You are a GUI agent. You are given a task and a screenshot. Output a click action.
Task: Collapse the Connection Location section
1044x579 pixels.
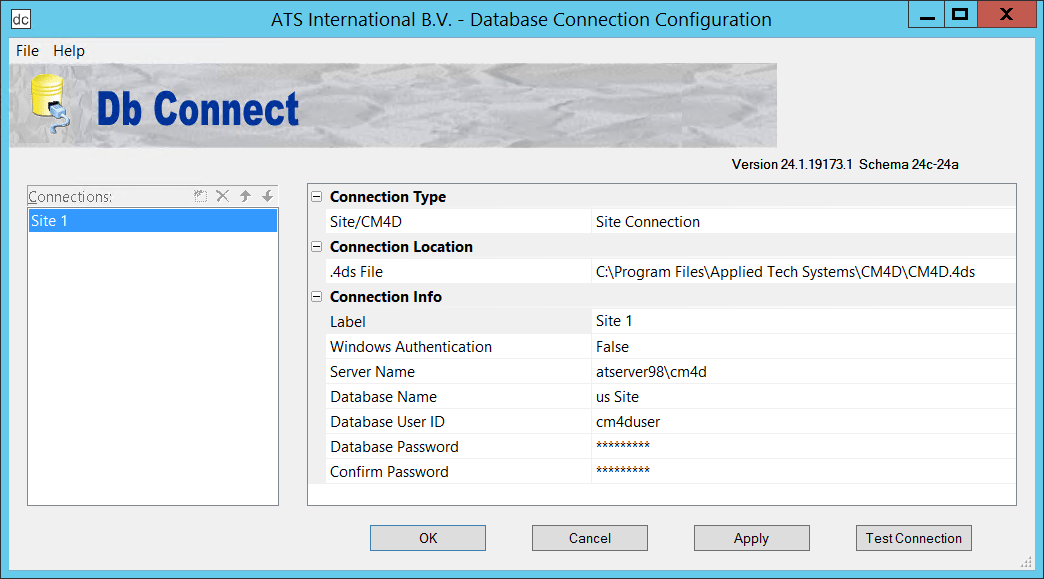click(317, 247)
